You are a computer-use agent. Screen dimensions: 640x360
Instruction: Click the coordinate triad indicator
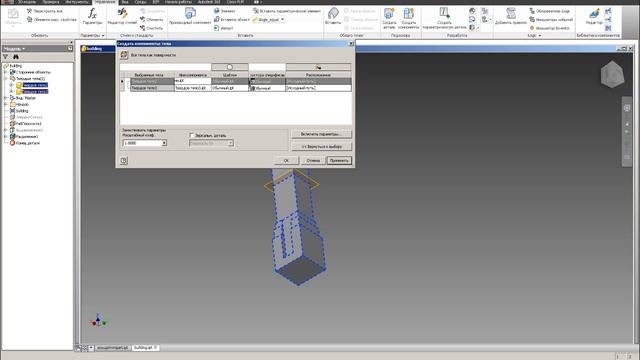pos(98,321)
